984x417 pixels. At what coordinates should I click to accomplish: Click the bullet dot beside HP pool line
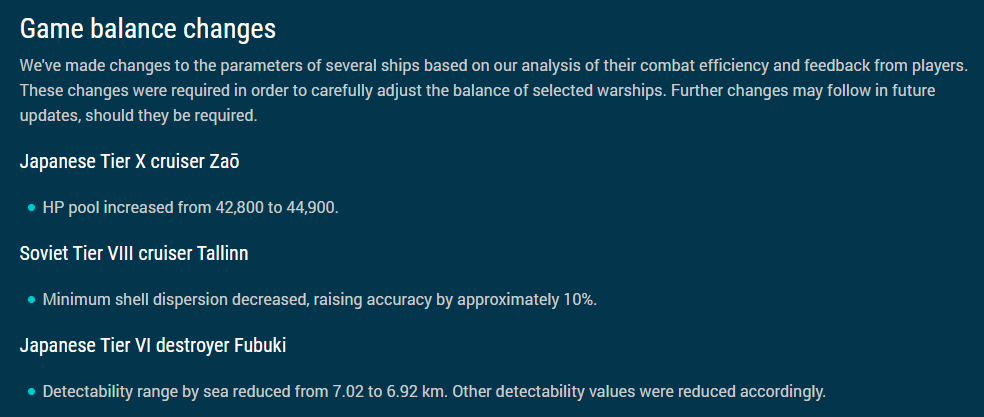click(x=31, y=208)
